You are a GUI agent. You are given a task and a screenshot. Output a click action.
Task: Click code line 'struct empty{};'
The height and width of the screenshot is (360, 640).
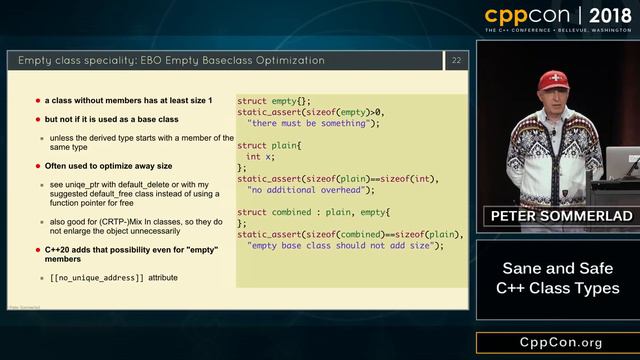[274, 101]
